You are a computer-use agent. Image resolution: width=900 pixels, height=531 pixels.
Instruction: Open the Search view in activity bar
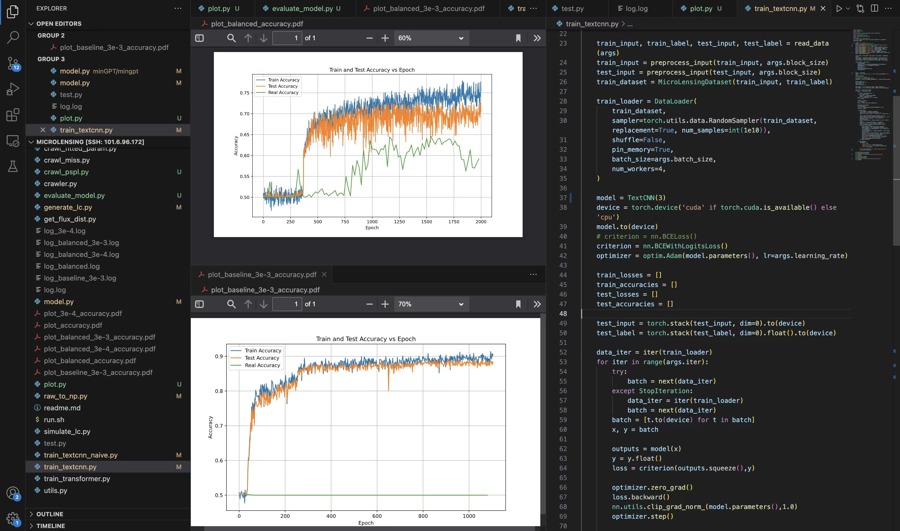(x=13, y=37)
